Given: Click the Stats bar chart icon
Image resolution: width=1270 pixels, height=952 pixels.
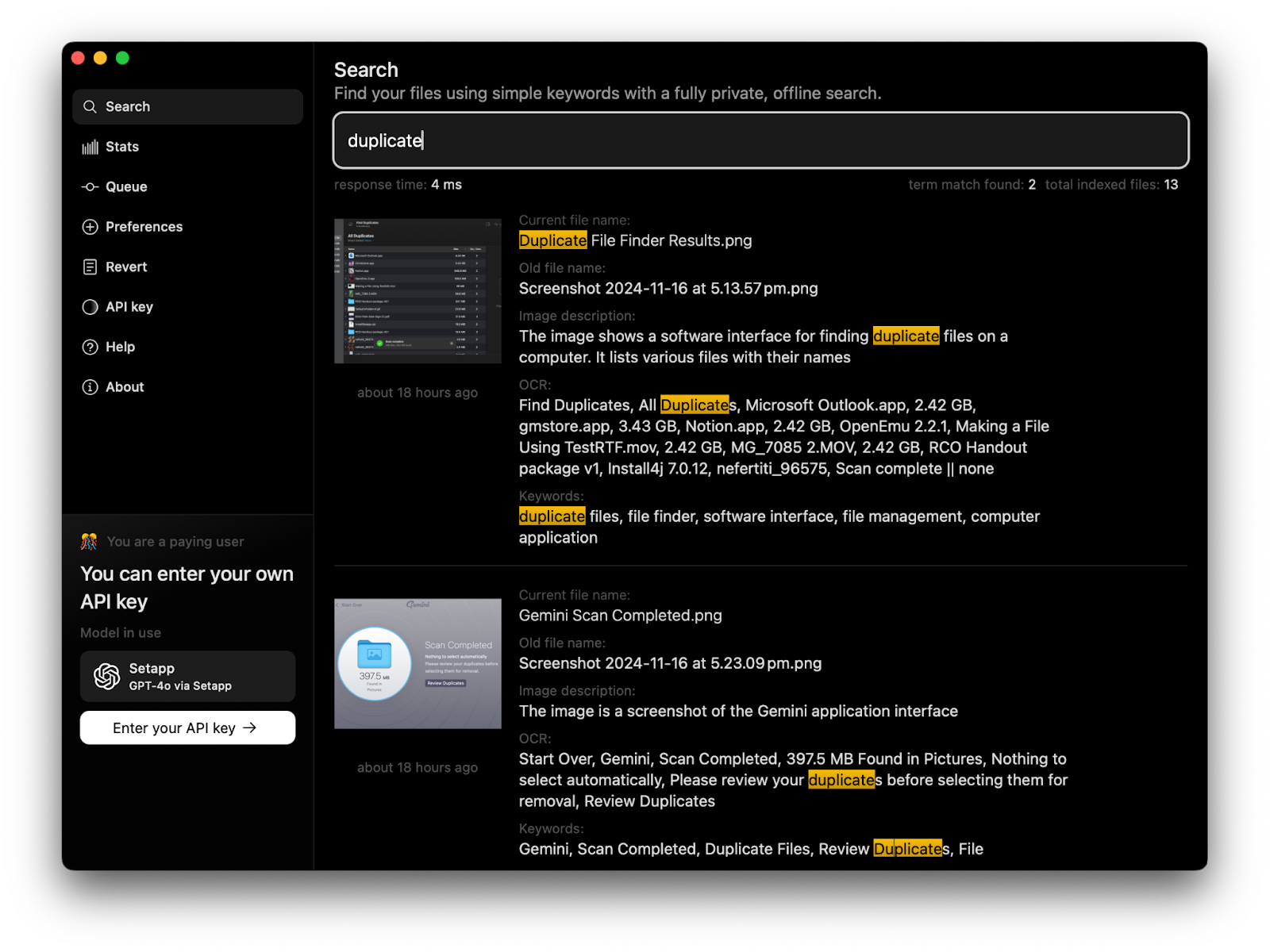Looking at the screenshot, I should pos(90,147).
